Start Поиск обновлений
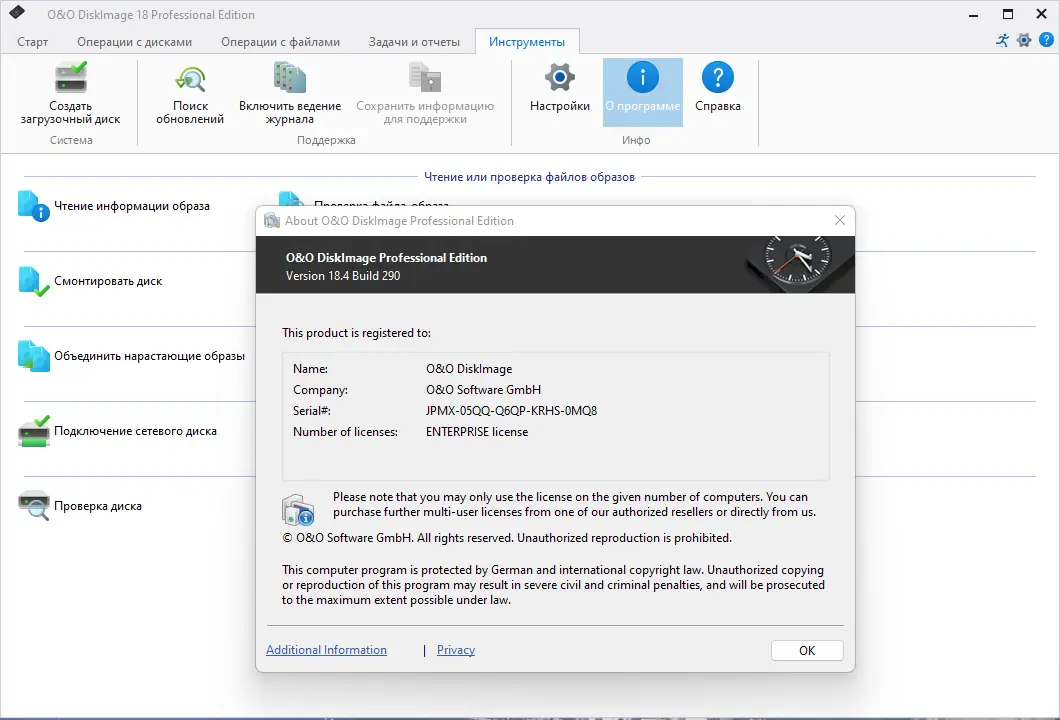 tap(190, 95)
